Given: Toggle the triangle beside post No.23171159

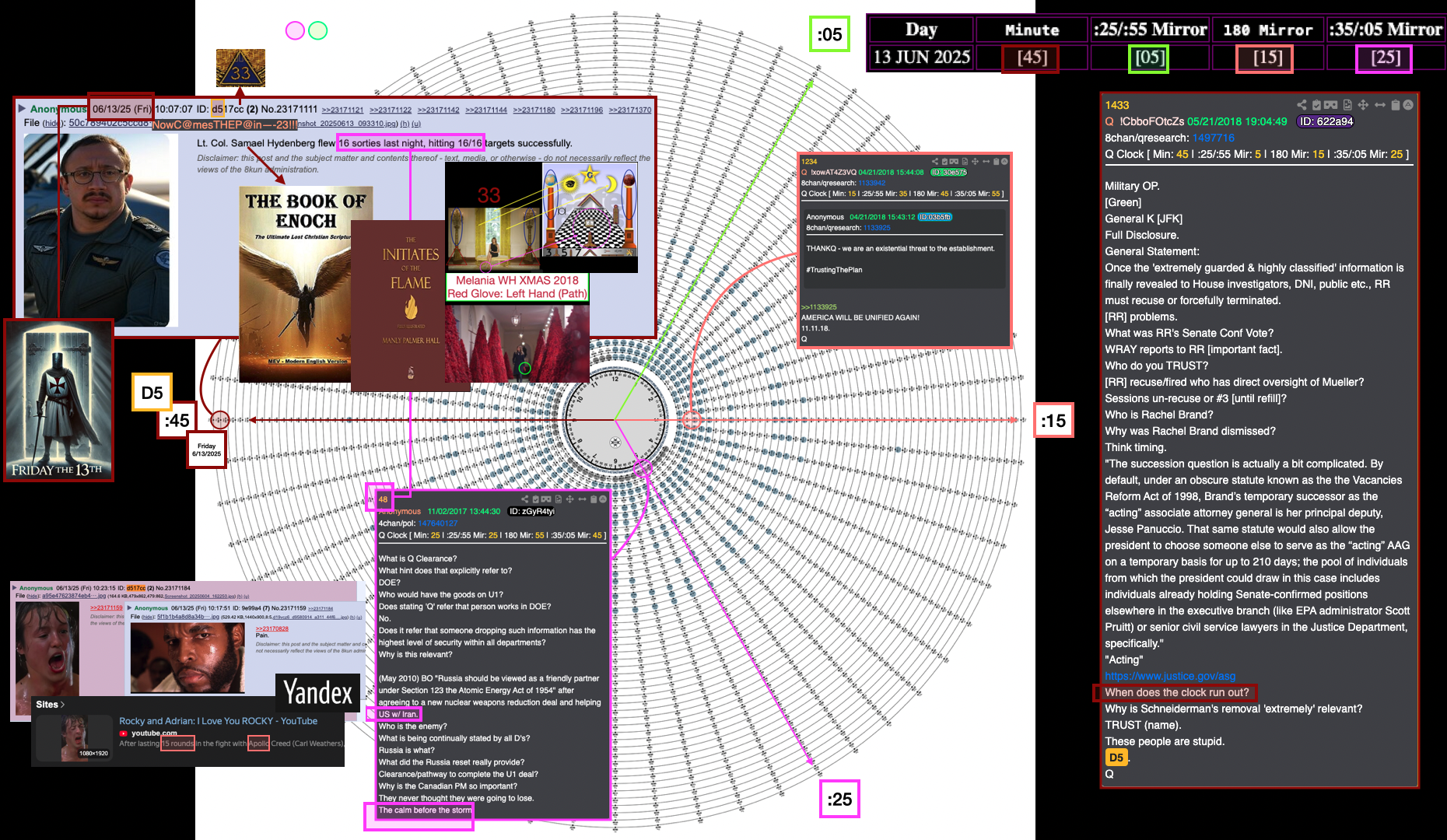Looking at the screenshot, I should pos(129,608).
